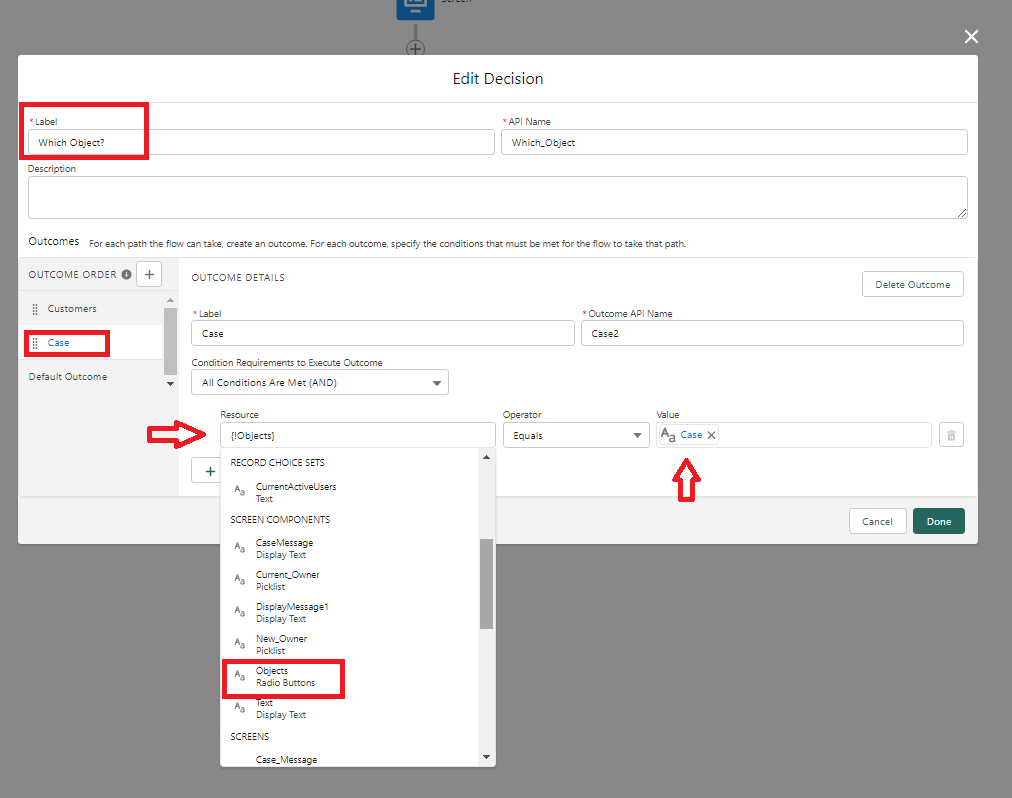Image resolution: width=1012 pixels, height=798 pixels.
Task: Select Default Outcome in outcome list
Action: (x=68, y=377)
